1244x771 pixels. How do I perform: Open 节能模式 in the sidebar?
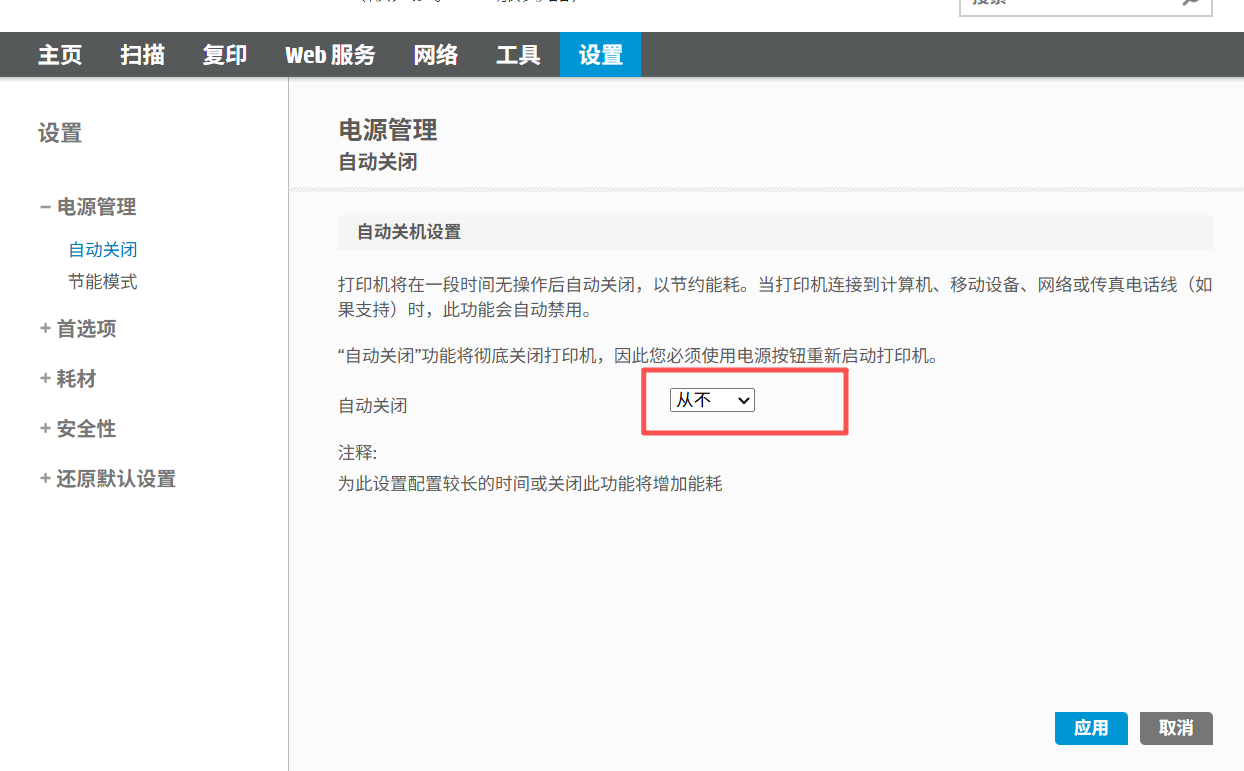103,282
